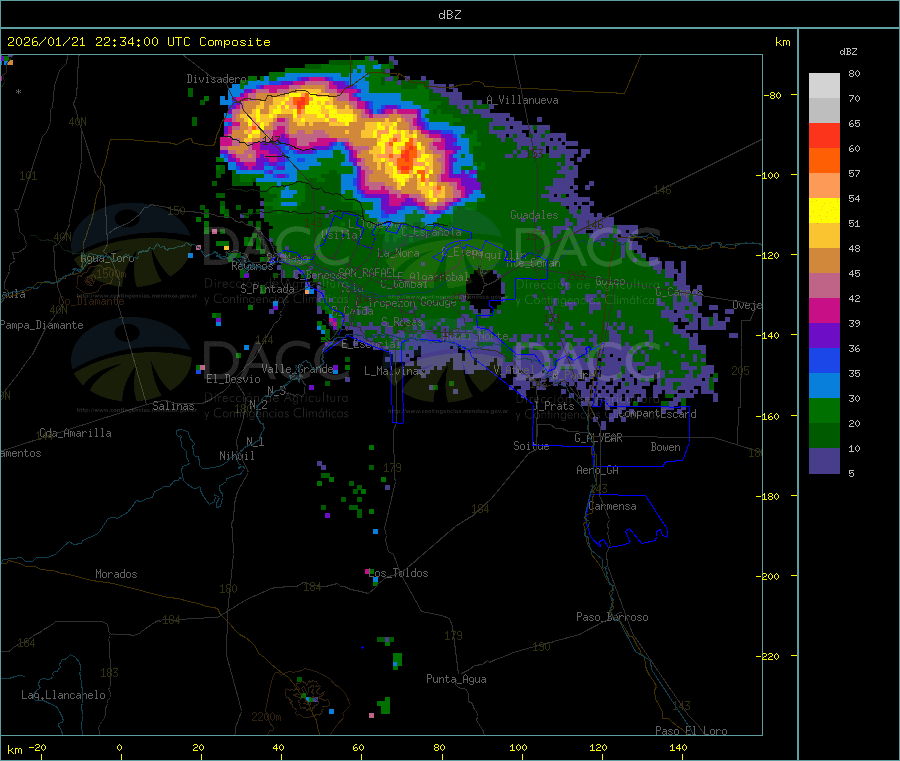
Task: Click the km unit label at top right
Action: click(782, 42)
